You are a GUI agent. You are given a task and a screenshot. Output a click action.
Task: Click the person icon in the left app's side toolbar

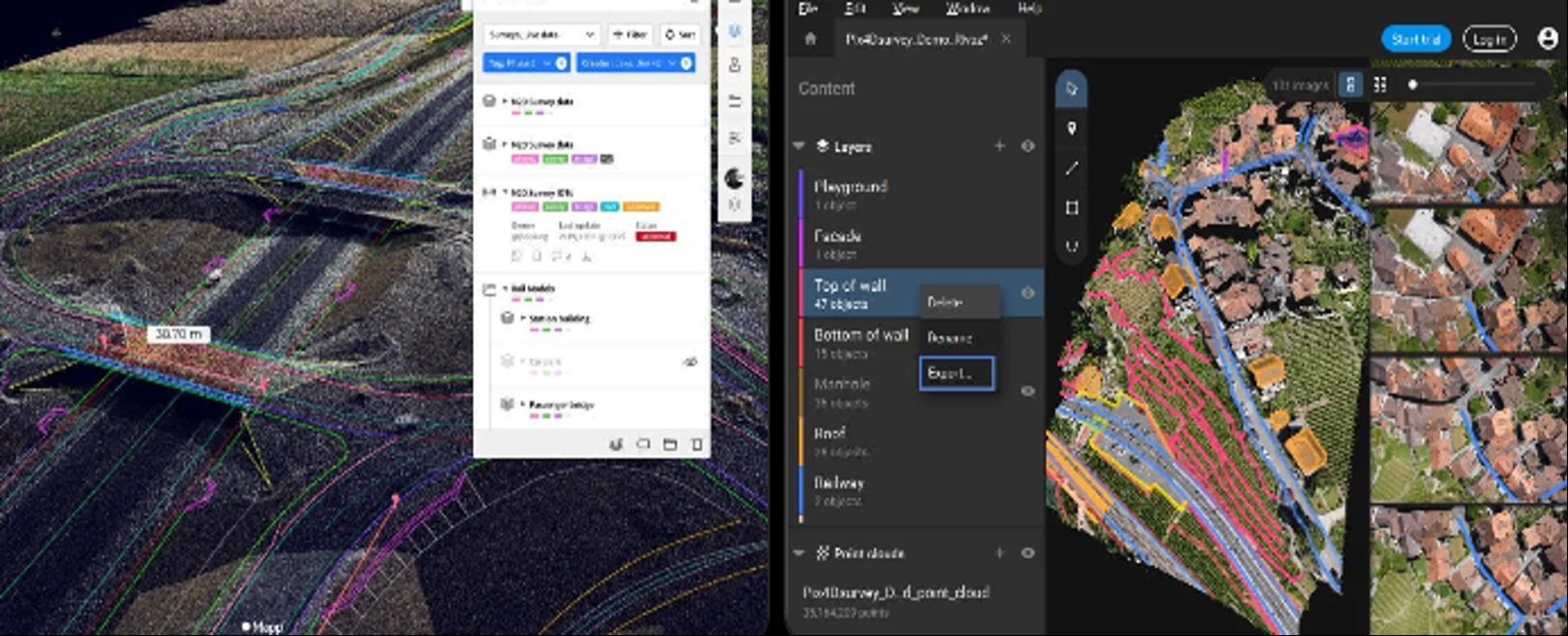[x=734, y=66]
